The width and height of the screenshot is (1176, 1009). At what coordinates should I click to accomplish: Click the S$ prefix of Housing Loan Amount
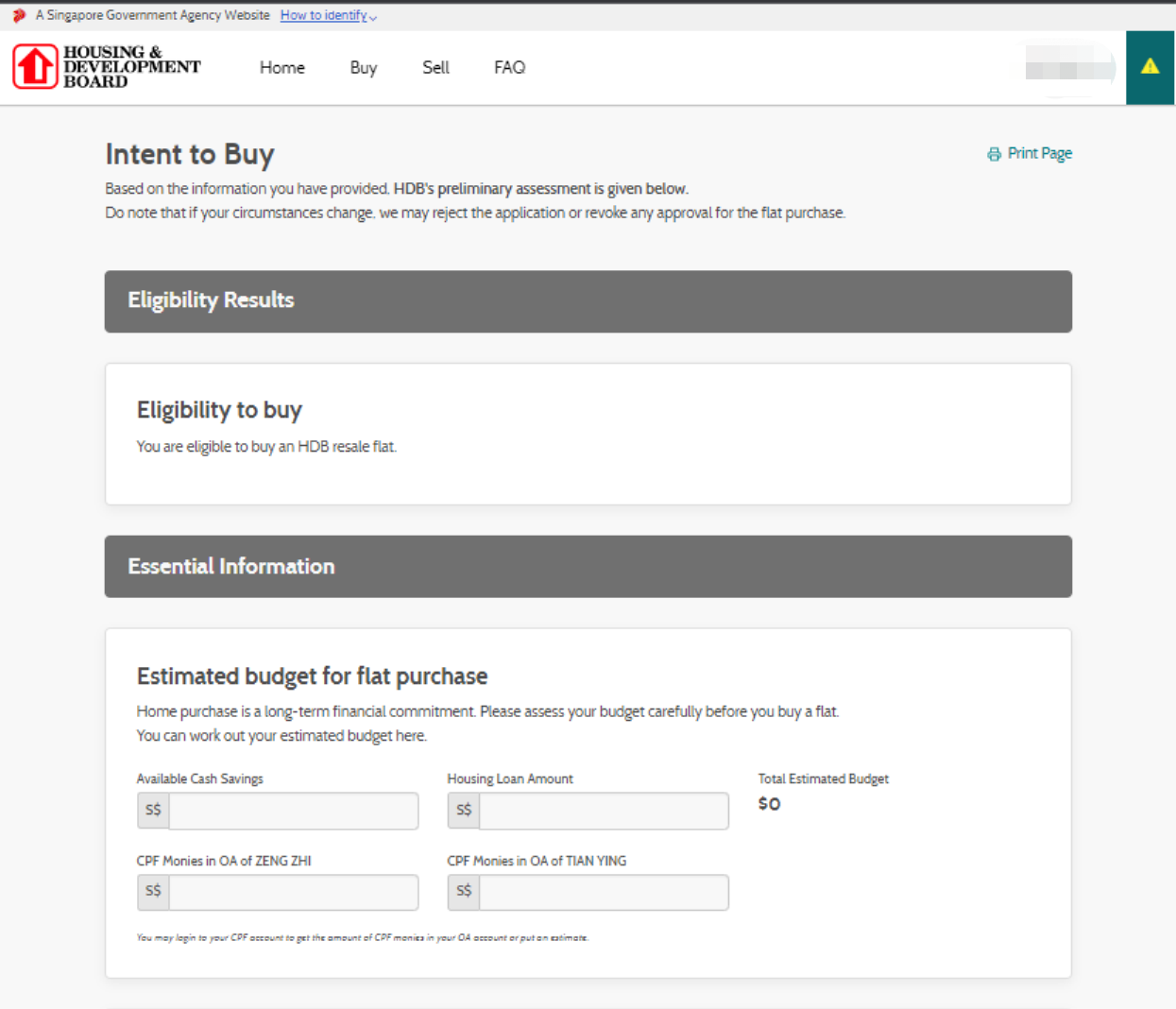coord(464,811)
